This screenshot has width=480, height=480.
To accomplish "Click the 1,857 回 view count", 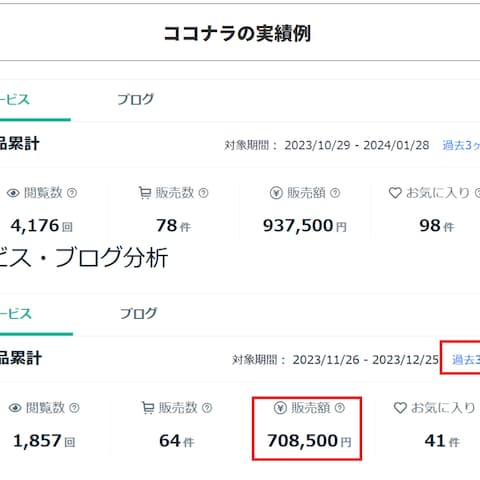I will coord(44,441).
